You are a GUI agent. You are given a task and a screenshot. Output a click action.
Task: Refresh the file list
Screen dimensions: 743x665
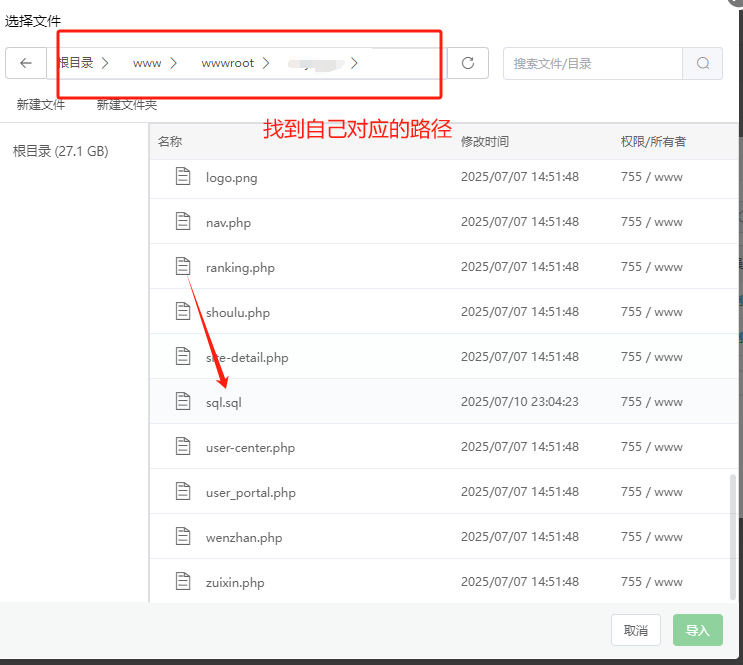[468, 63]
